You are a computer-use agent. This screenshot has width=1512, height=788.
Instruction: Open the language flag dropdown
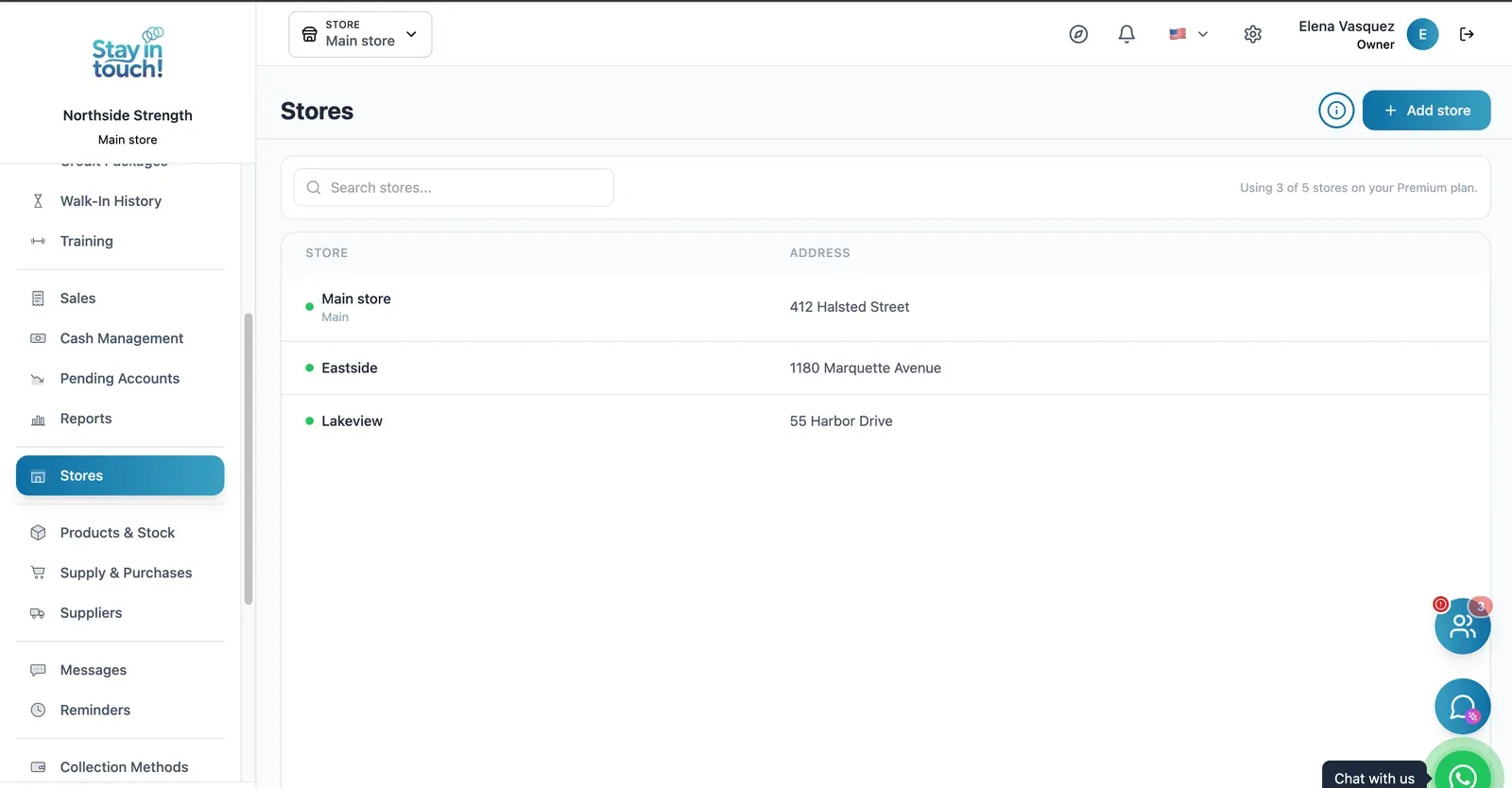1189,34
